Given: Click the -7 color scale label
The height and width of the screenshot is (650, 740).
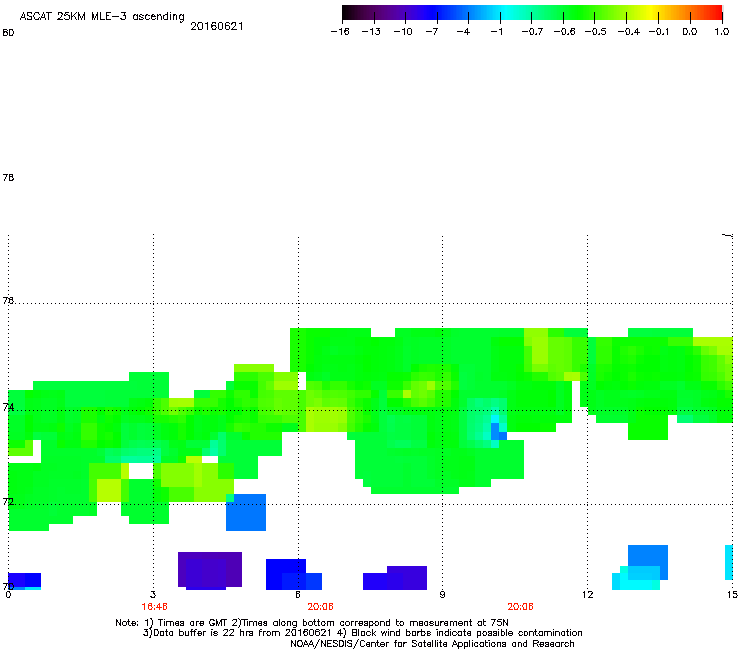Looking at the screenshot, I should 431,32.
